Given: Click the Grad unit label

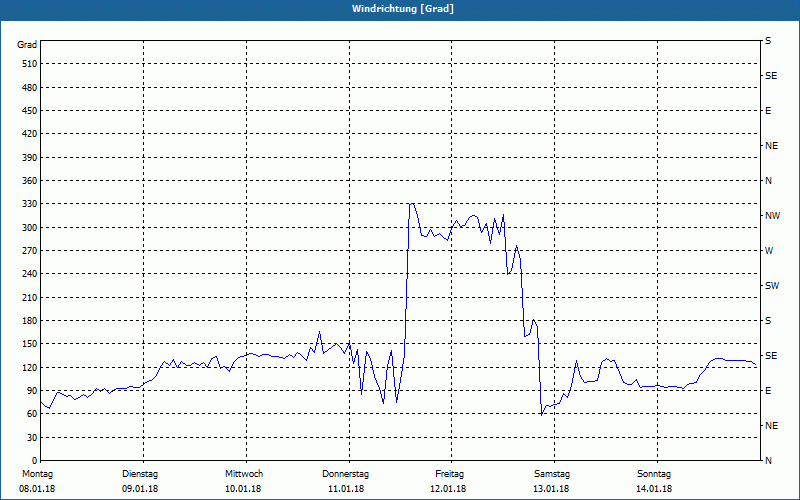Looking at the screenshot, I should [27, 45].
